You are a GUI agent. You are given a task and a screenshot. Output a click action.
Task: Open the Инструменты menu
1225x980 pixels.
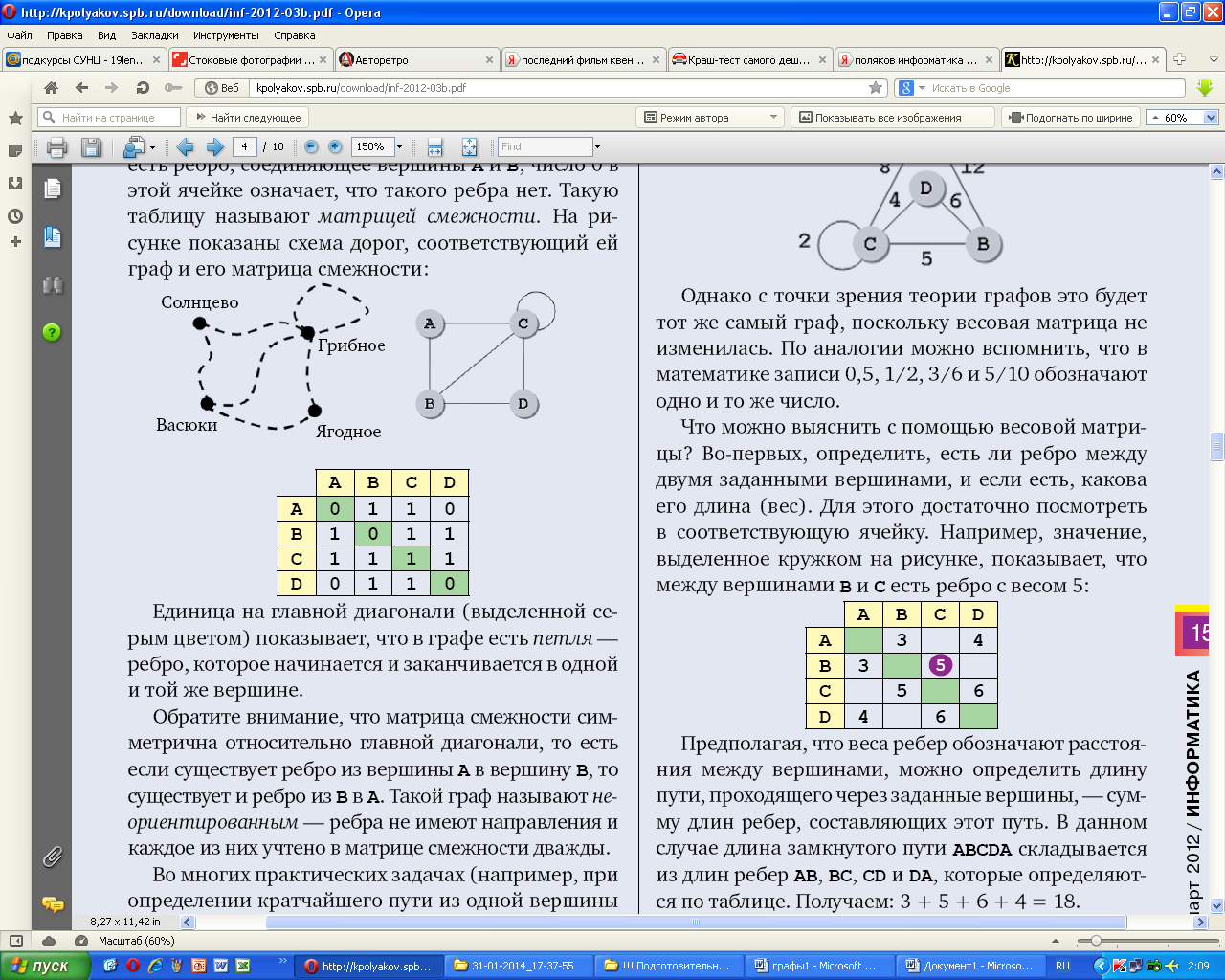226,35
